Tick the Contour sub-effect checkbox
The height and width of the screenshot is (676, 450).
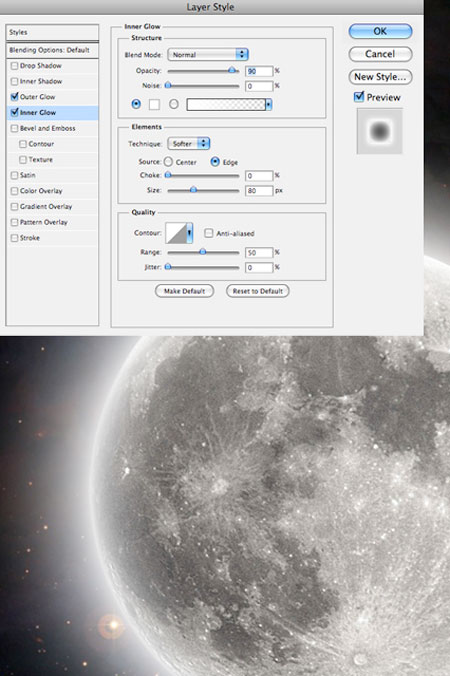23,144
